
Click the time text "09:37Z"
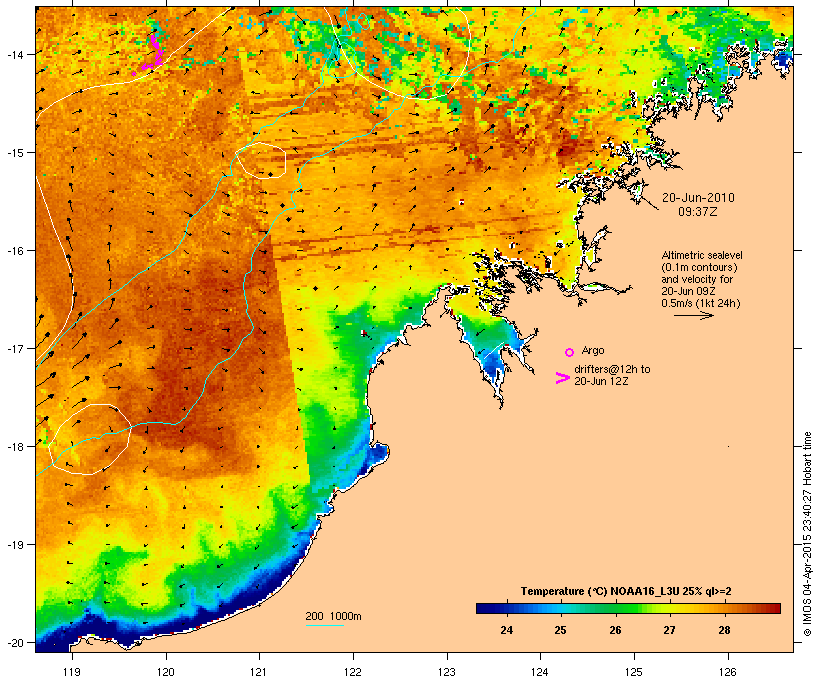click(698, 212)
